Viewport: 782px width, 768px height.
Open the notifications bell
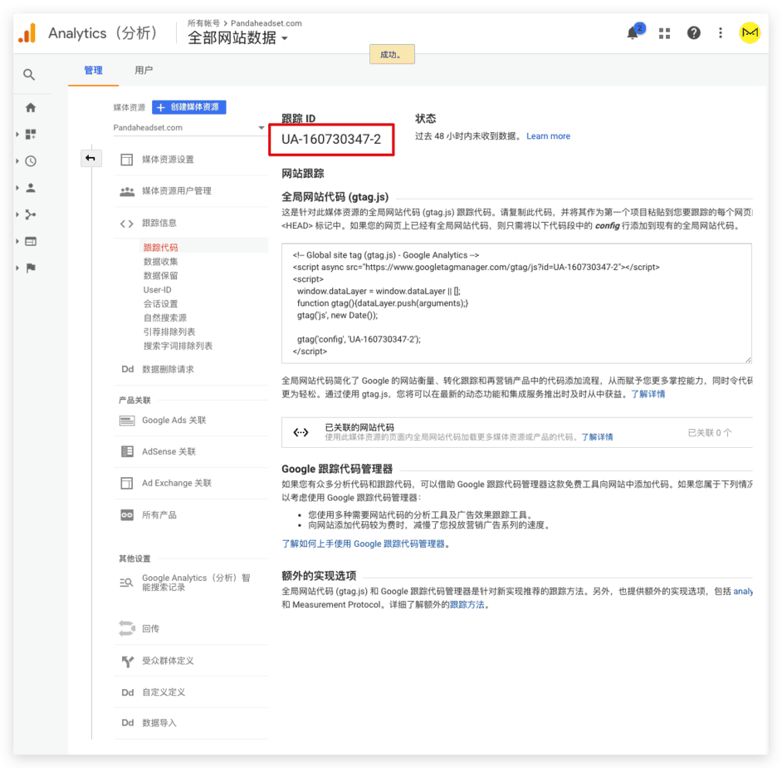click(x=633, y=33)
